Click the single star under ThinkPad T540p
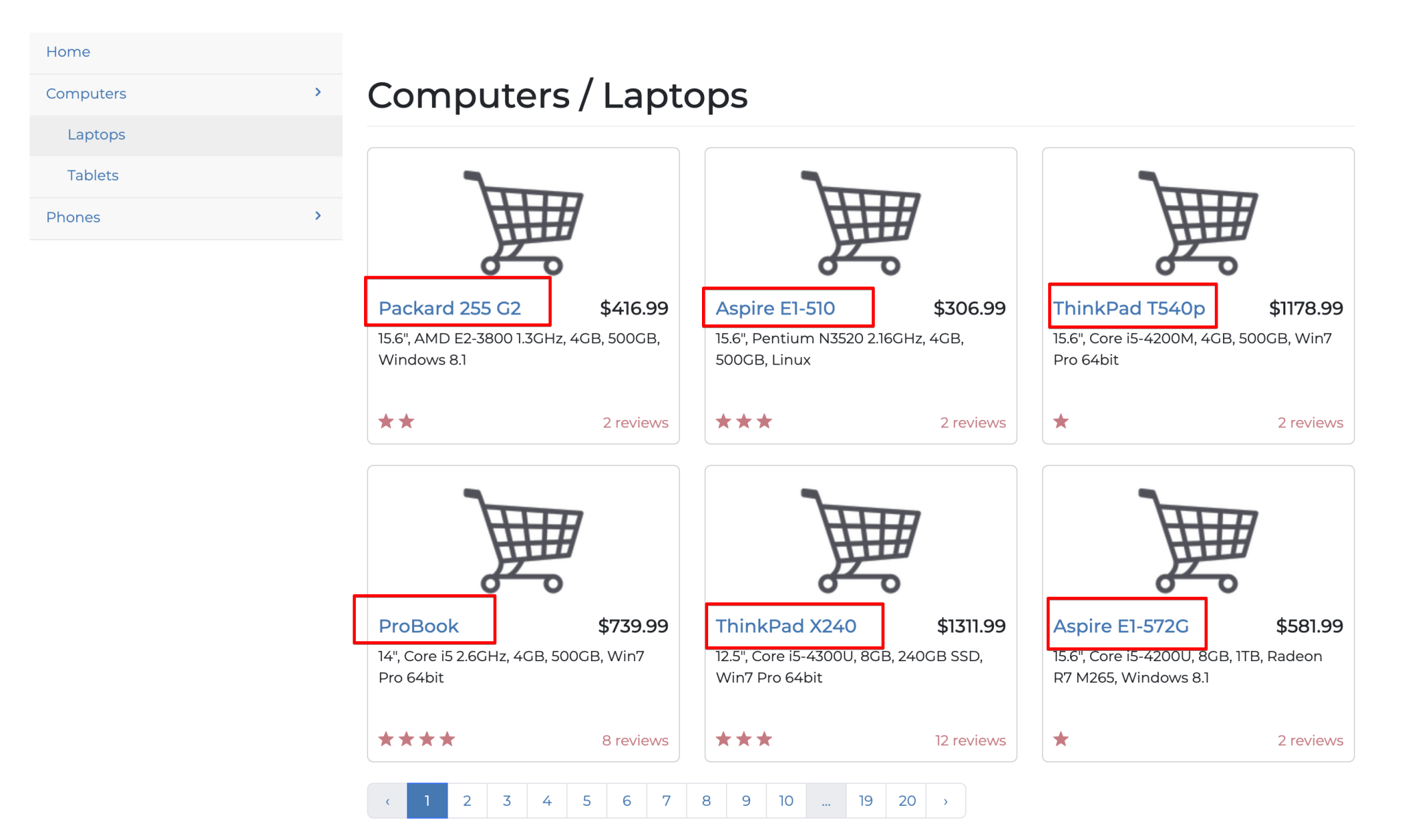Image resolution: width=1404 pixels, height=840 pixels. [1061, 421]
